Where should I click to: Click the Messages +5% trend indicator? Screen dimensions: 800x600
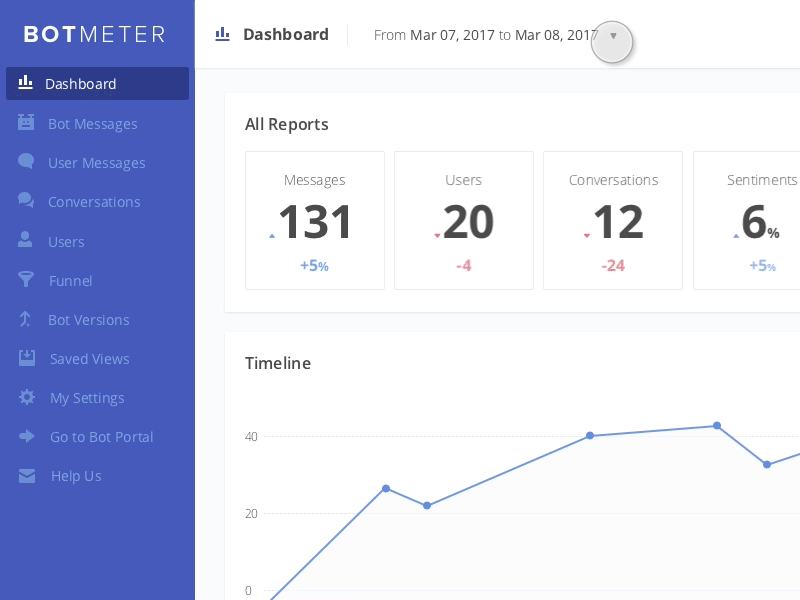314,265
